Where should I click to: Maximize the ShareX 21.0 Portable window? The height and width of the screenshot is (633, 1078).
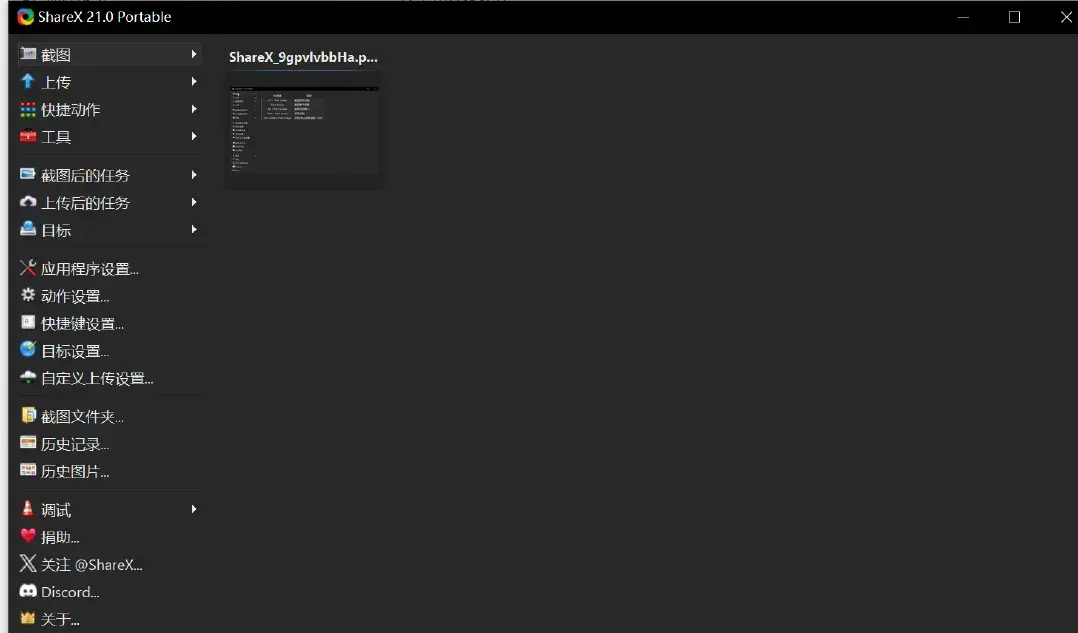pos(1014,17)
